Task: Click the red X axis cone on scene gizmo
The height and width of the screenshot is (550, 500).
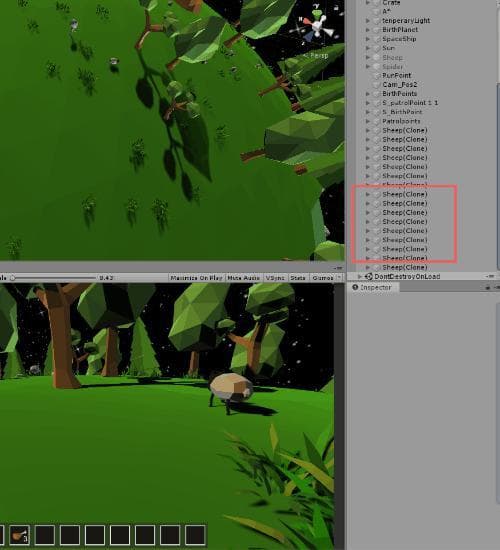Action: [307, 22]
